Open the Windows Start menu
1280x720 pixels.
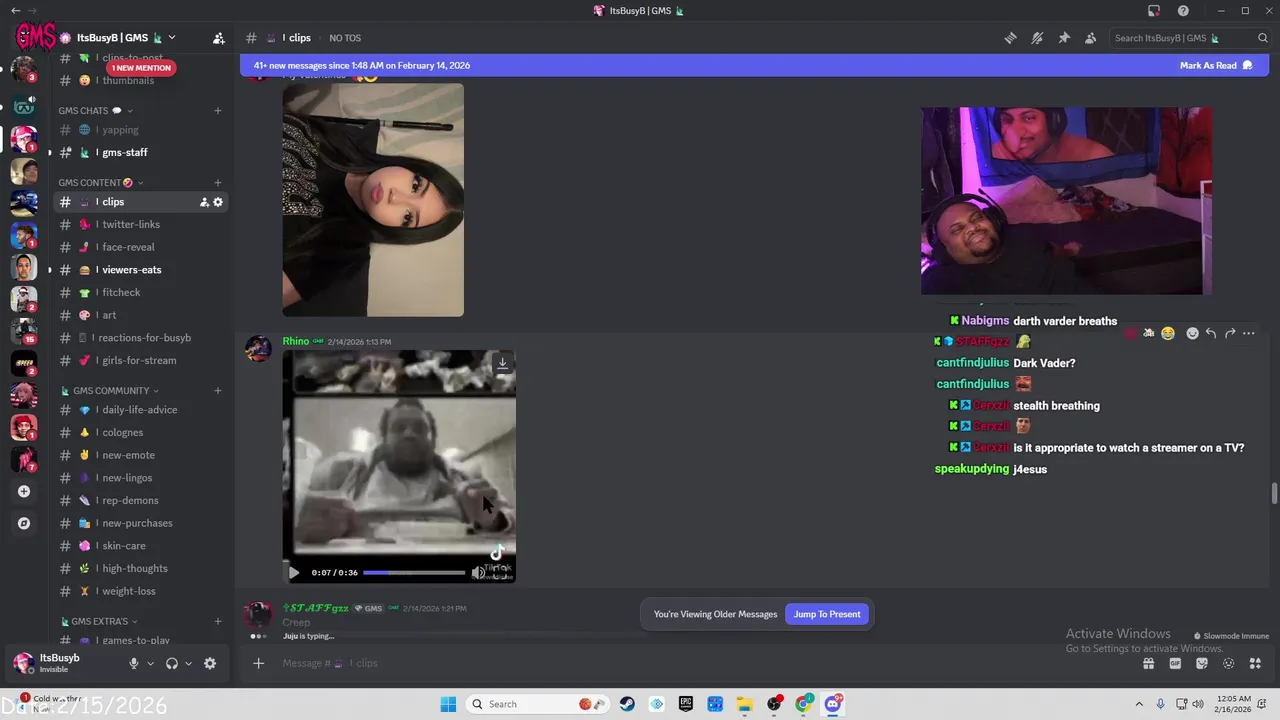(x=447, y=704)
